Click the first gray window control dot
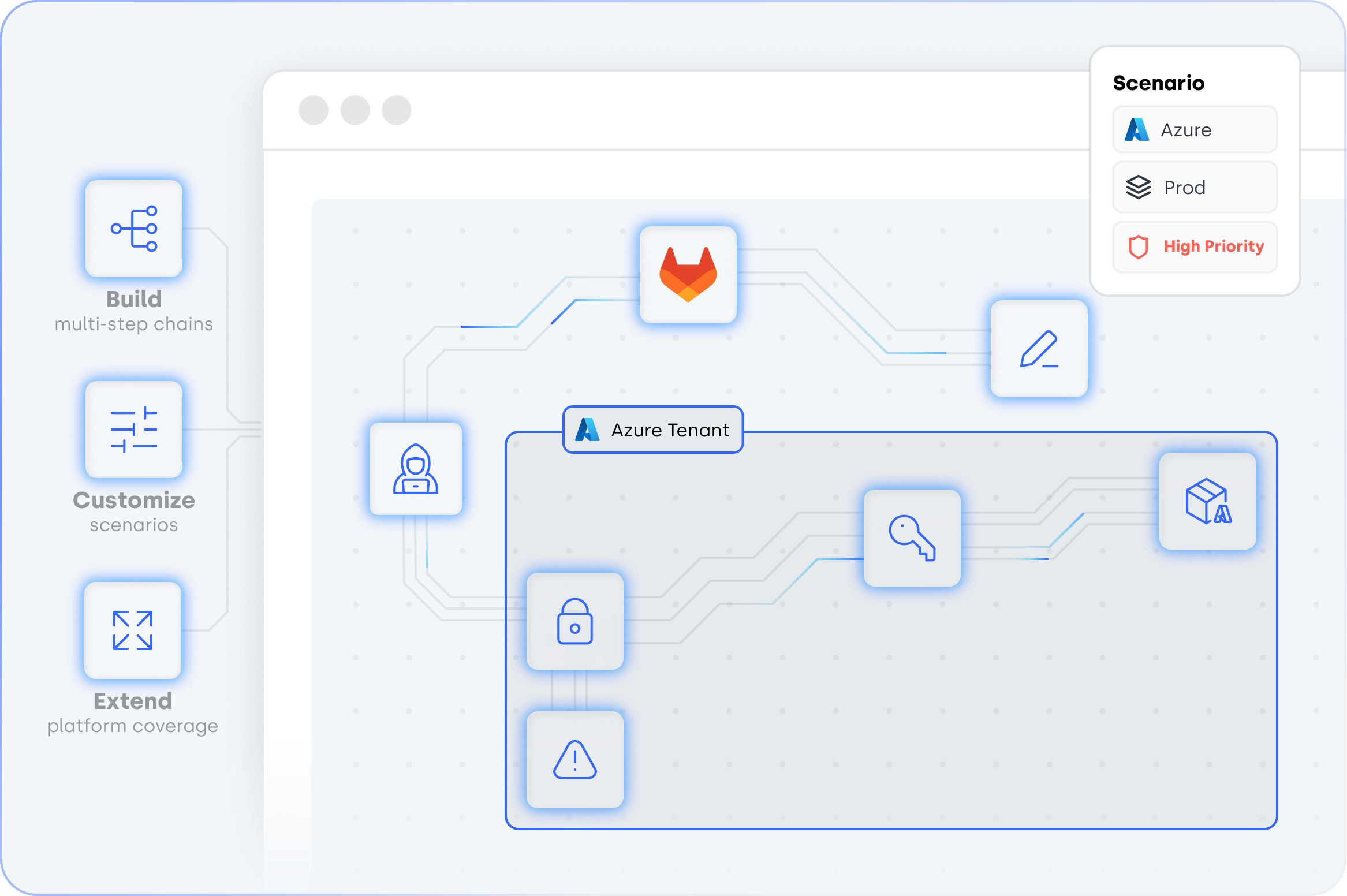This screenshot has width=1347, height=896. (314, 110)
